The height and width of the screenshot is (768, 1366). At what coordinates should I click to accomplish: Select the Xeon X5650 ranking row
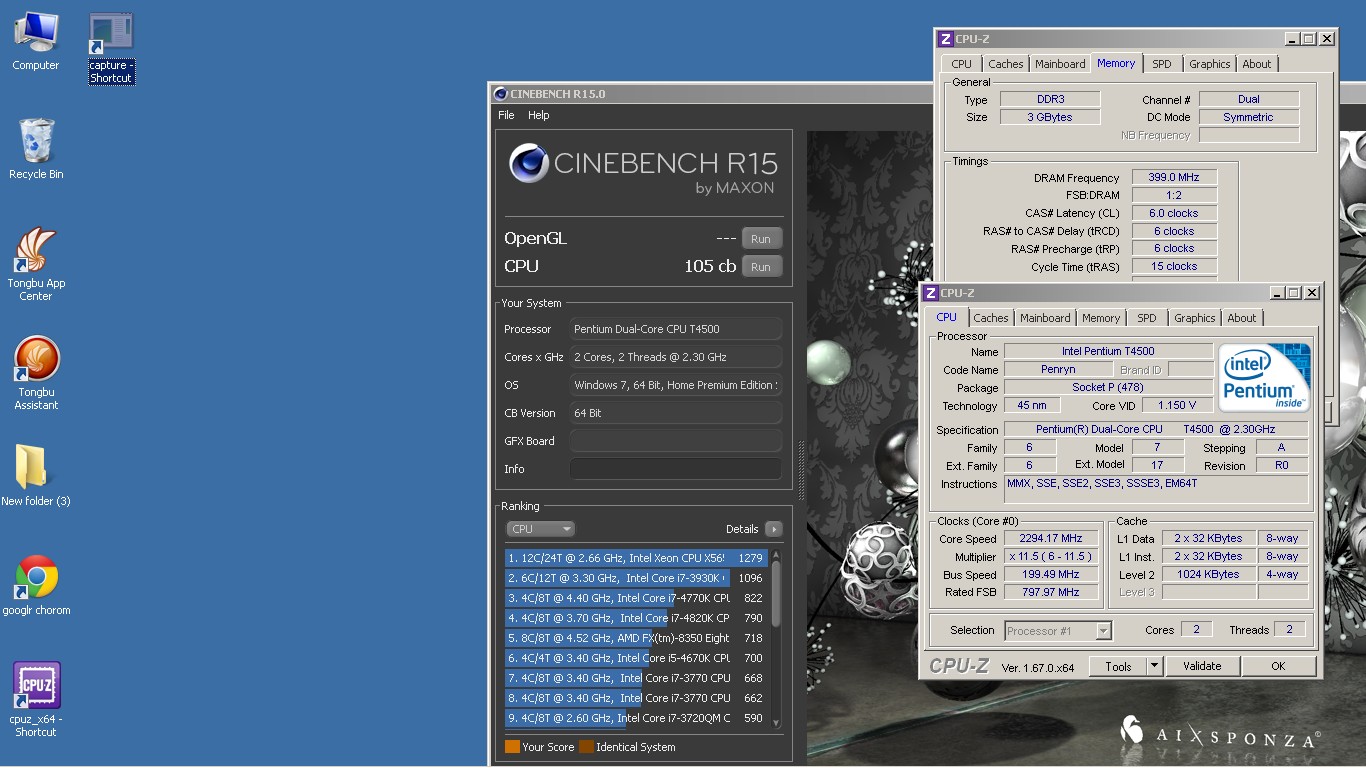(x=636, y=558)
